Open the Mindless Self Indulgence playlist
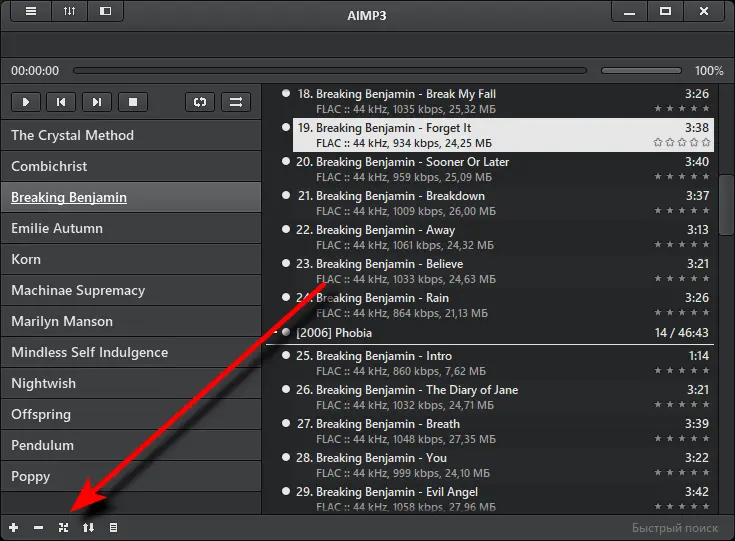 (131, 352)
